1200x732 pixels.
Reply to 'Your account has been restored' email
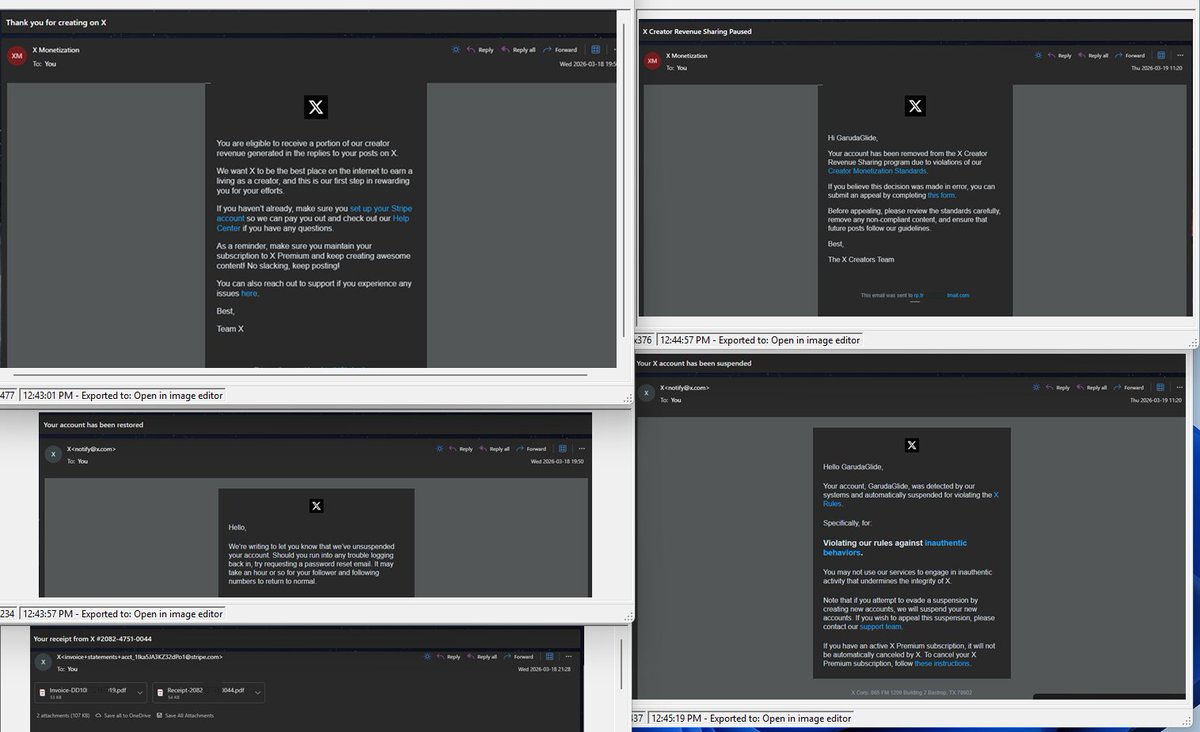[461, 449]
